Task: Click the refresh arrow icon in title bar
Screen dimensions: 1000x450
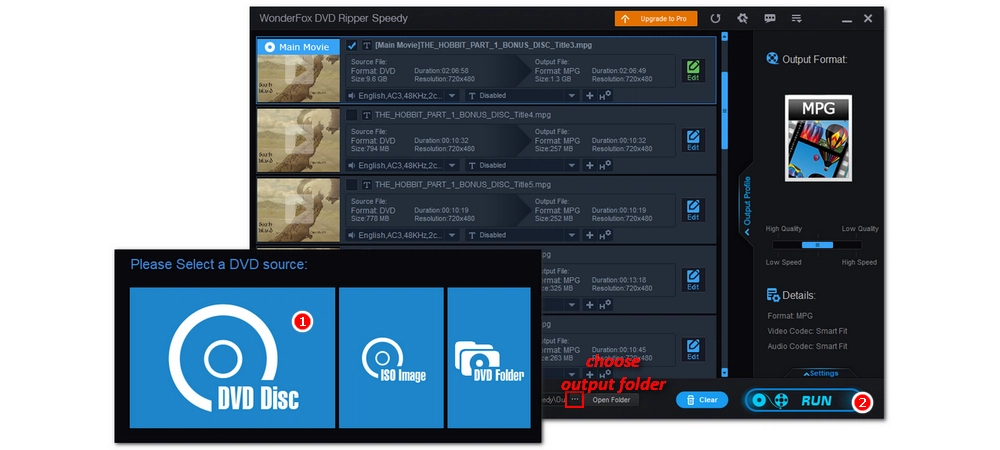Action: [717, 18]
